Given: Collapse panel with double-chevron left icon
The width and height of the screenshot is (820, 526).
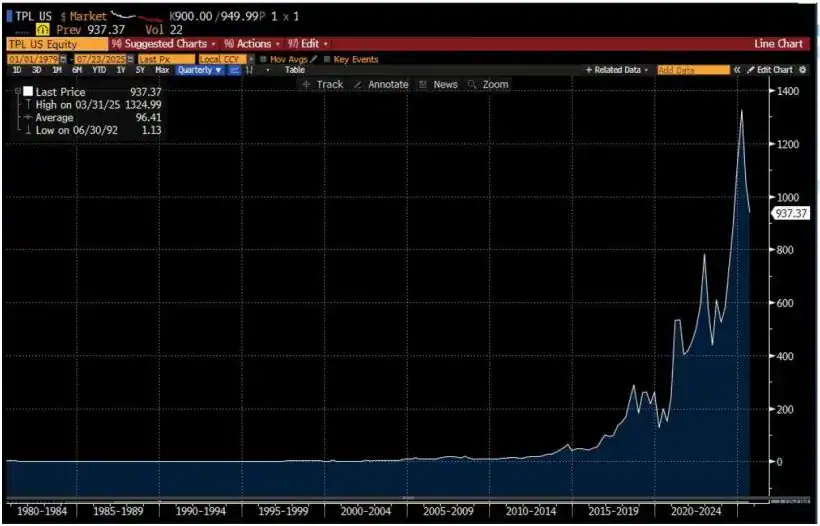Looking at the screenshot, I should (737, 70).
